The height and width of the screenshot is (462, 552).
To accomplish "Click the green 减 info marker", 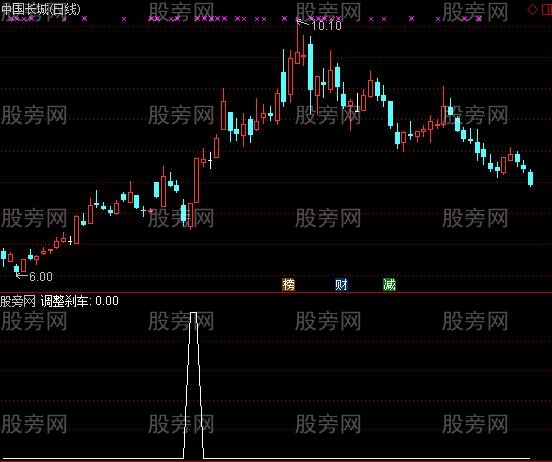I will click(x=389, y=285).
